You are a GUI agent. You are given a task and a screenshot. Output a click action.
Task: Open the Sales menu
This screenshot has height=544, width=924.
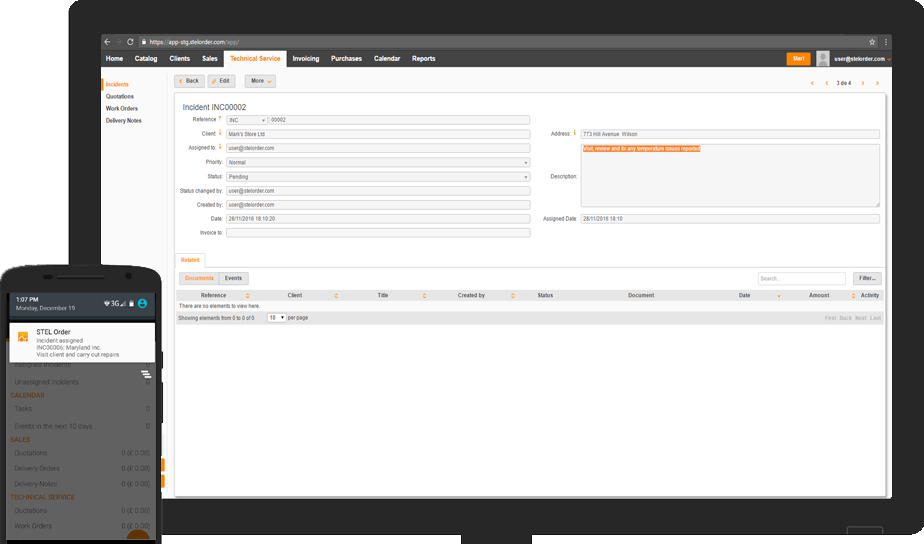coord(210,58)
